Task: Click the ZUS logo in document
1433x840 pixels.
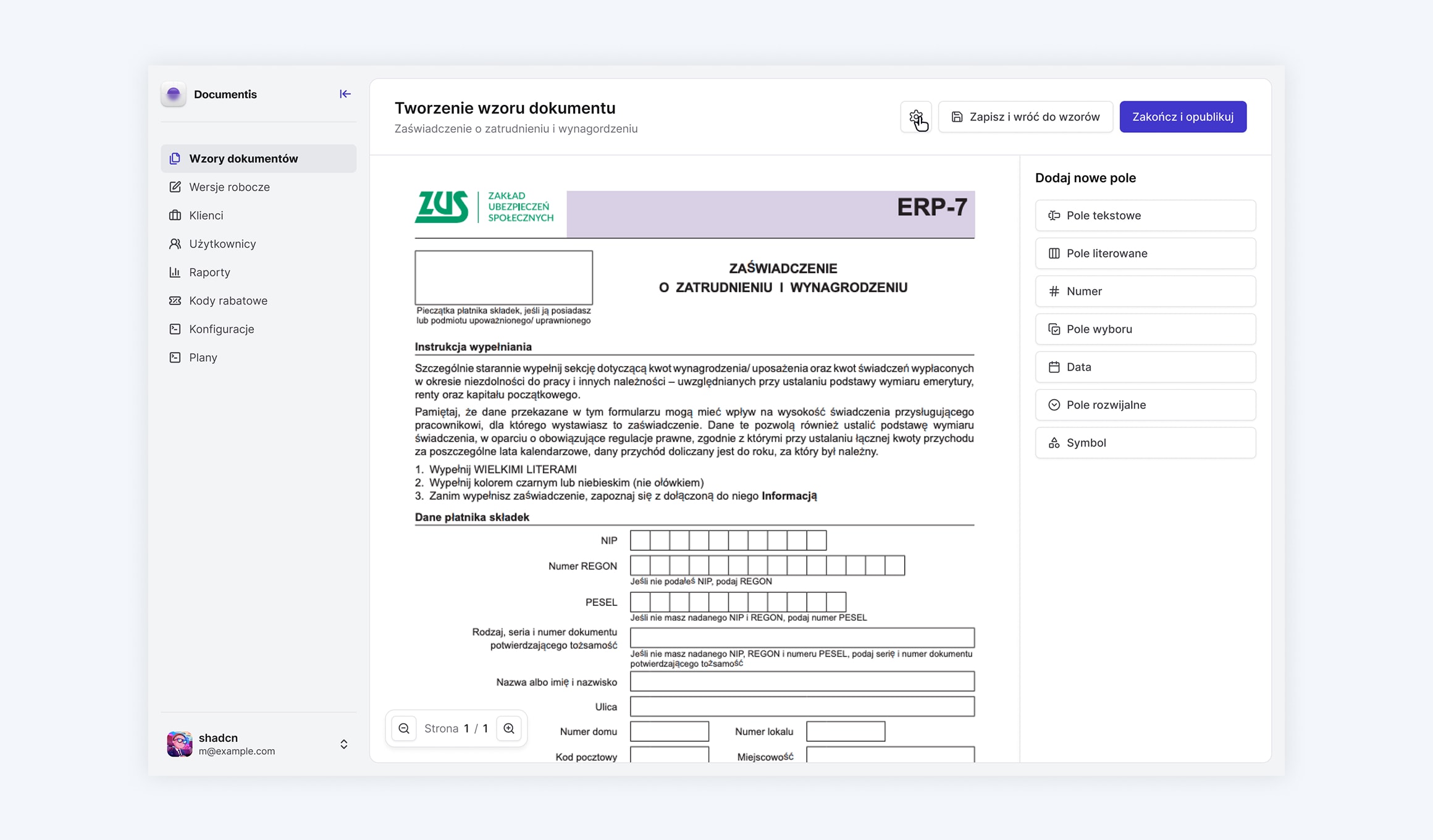Action: [484, 207]
